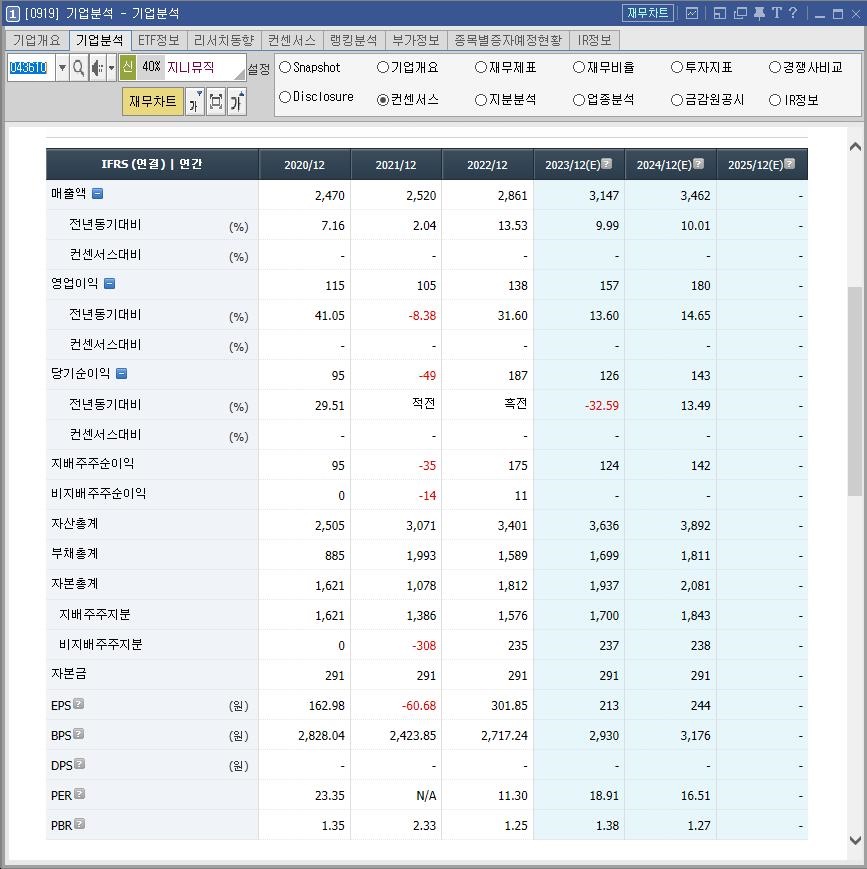Open help with the question mark icon
Viewport: 867px width, 869px height.
[x=793, y=13]
